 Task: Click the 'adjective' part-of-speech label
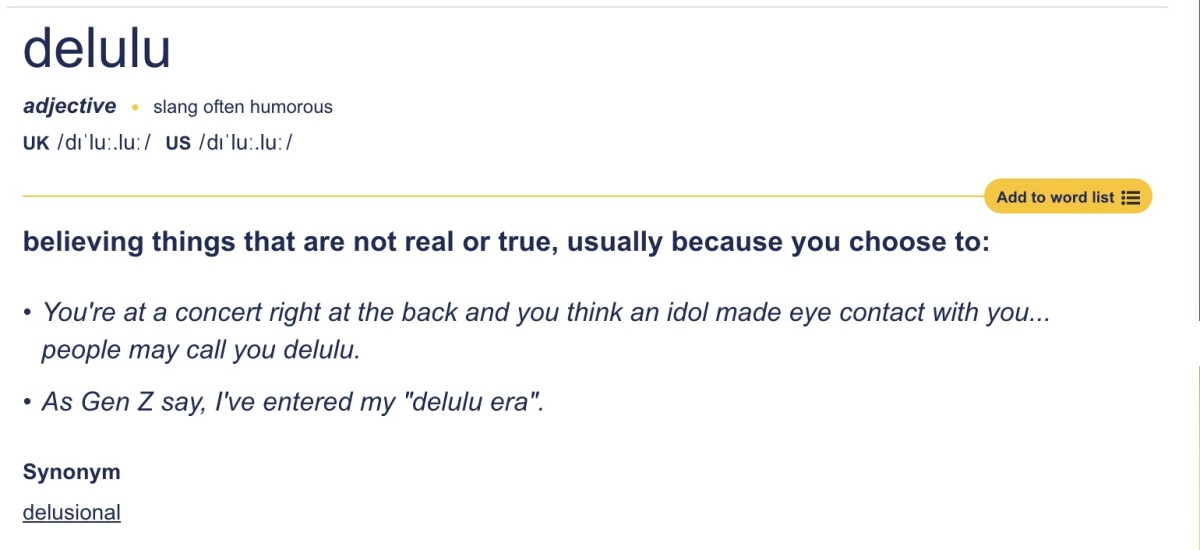coord(69,106)
